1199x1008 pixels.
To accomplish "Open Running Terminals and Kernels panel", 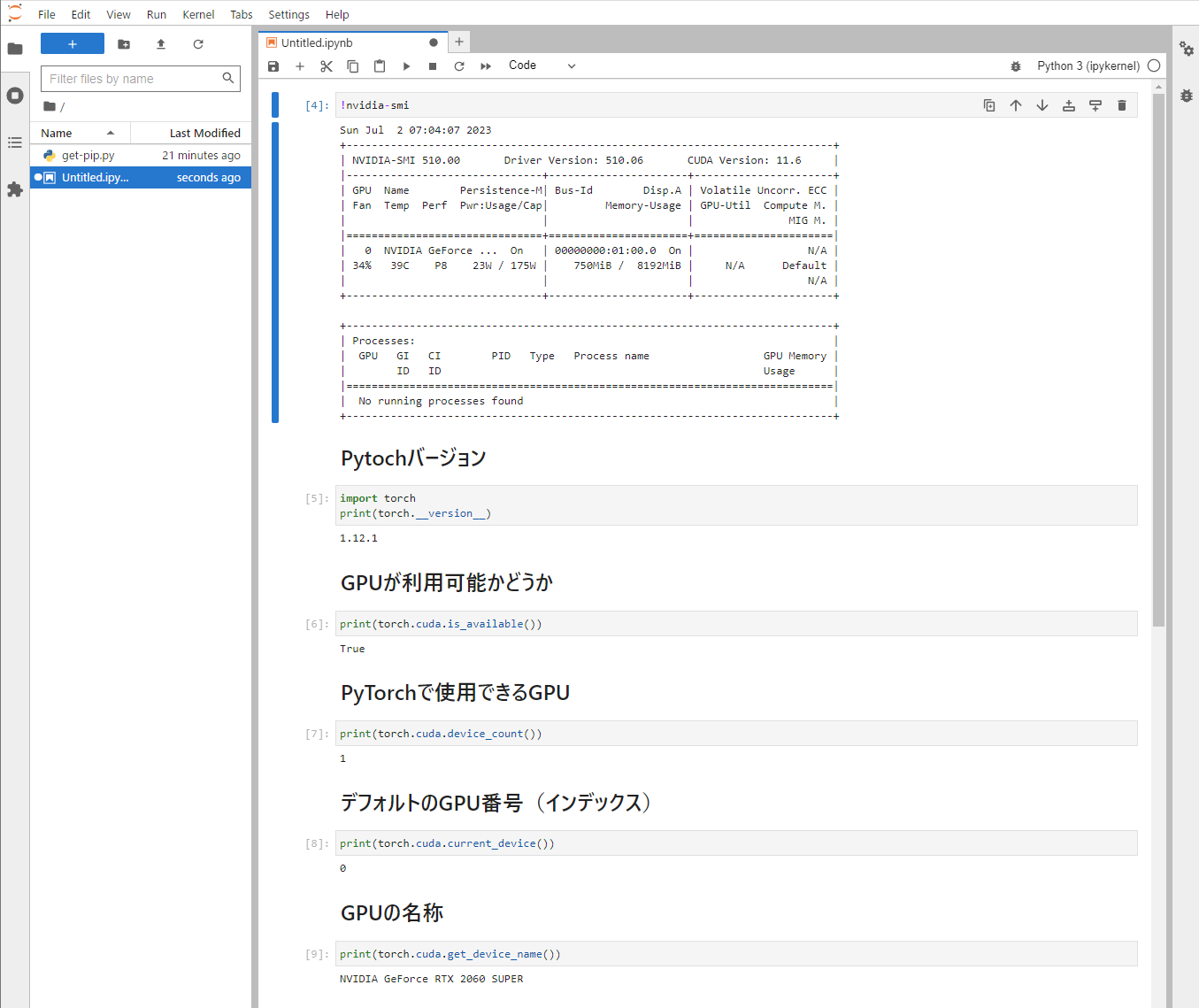I will [x=15, y=96].
